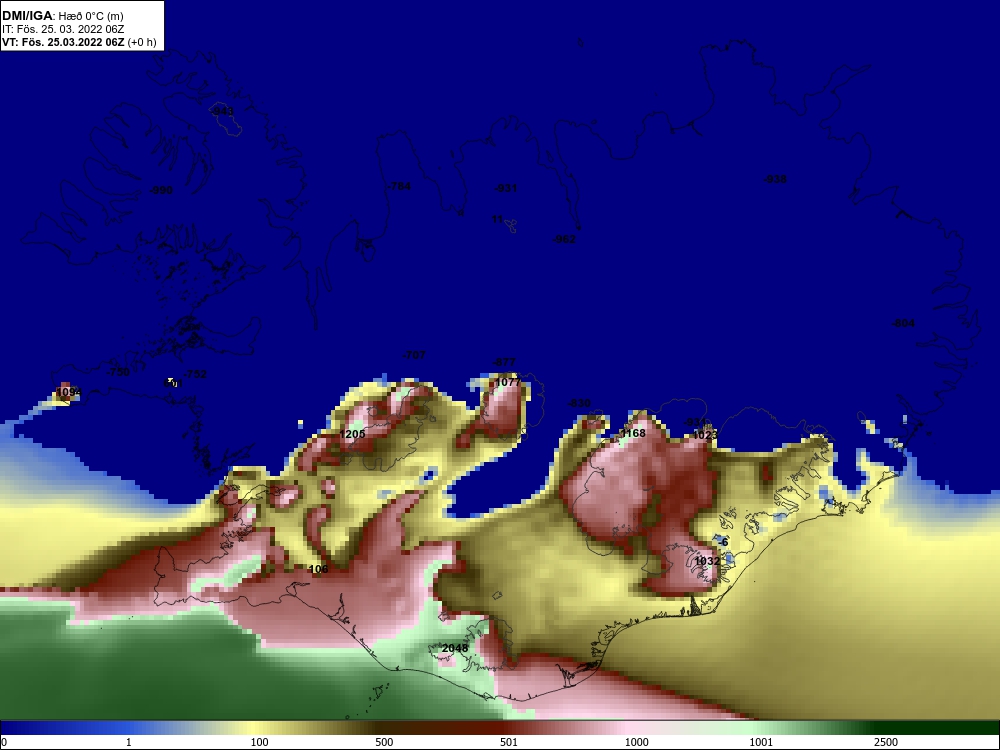Screen dimensions: 1000x750
Task: Click the 100 label on the color scale
Action: (260, 742)
